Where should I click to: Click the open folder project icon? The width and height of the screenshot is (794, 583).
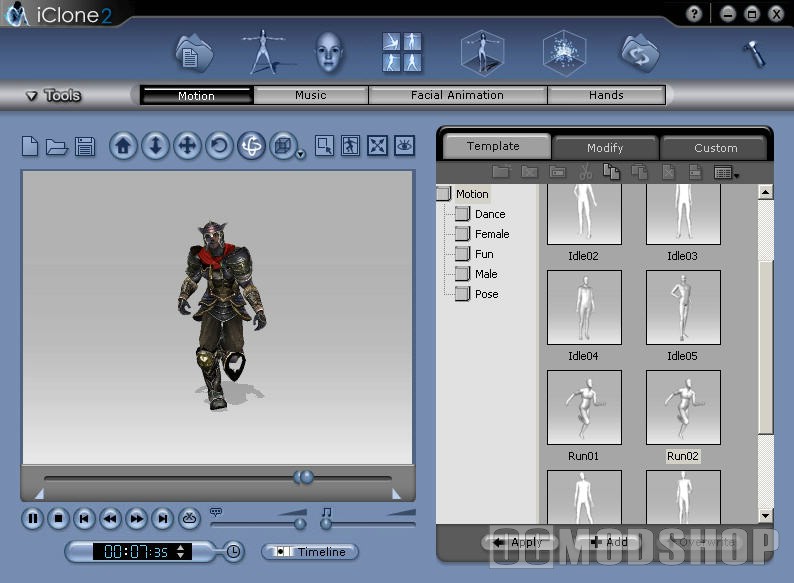(56, 146)
